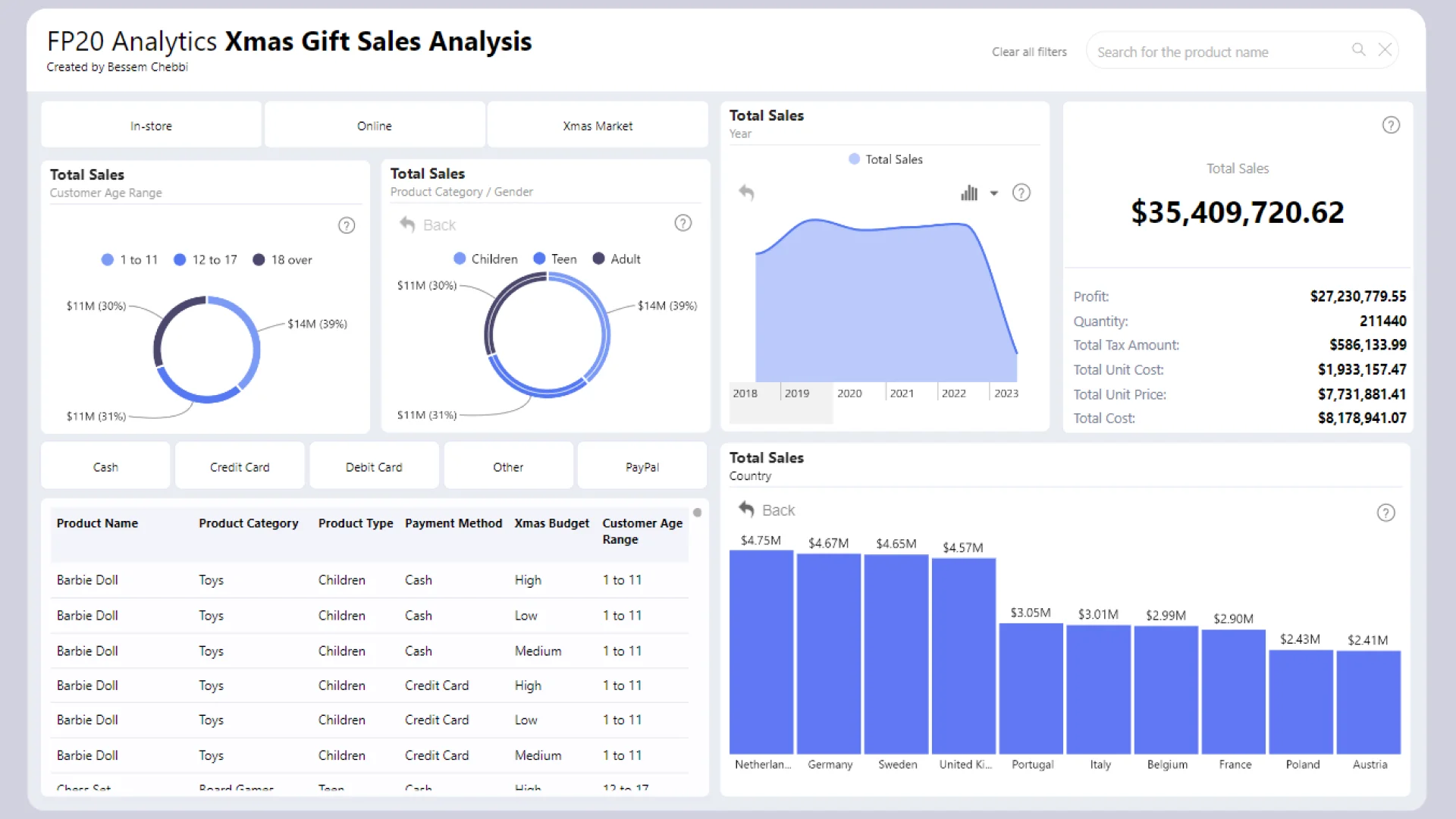Click the Total Unit Cost value $1,933,157.47
This screenshot has height=819, width=1456.
[x=1362, y=369]
